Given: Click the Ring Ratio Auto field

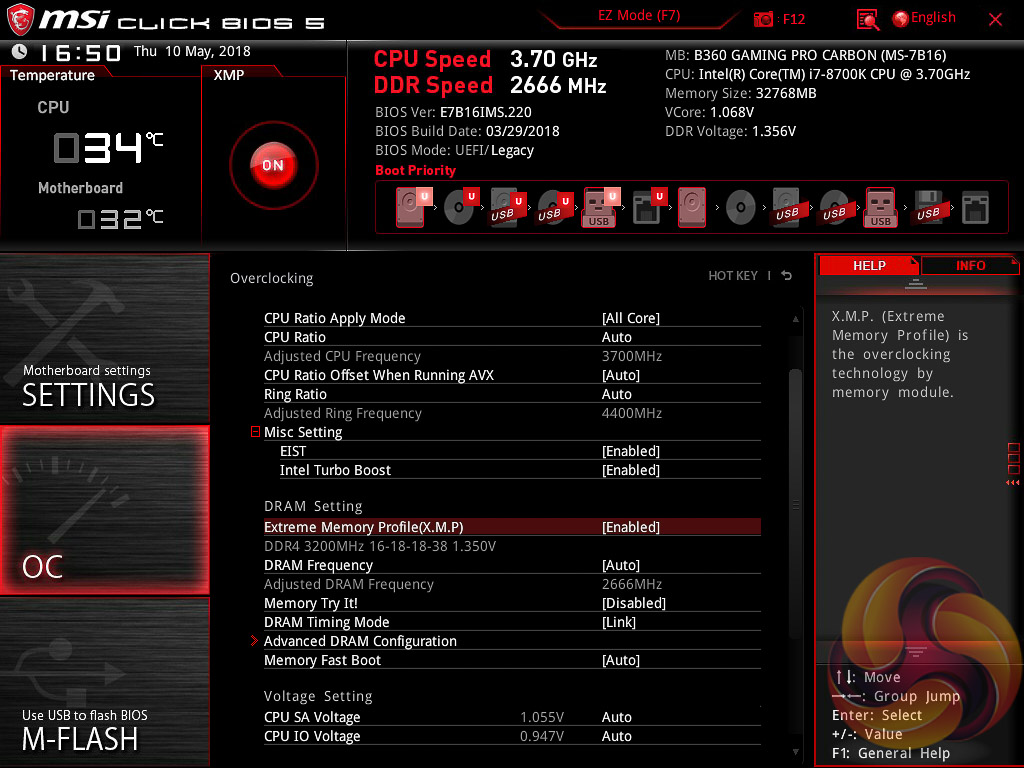Looking at the screenshot, I should [x=616, y=394].
